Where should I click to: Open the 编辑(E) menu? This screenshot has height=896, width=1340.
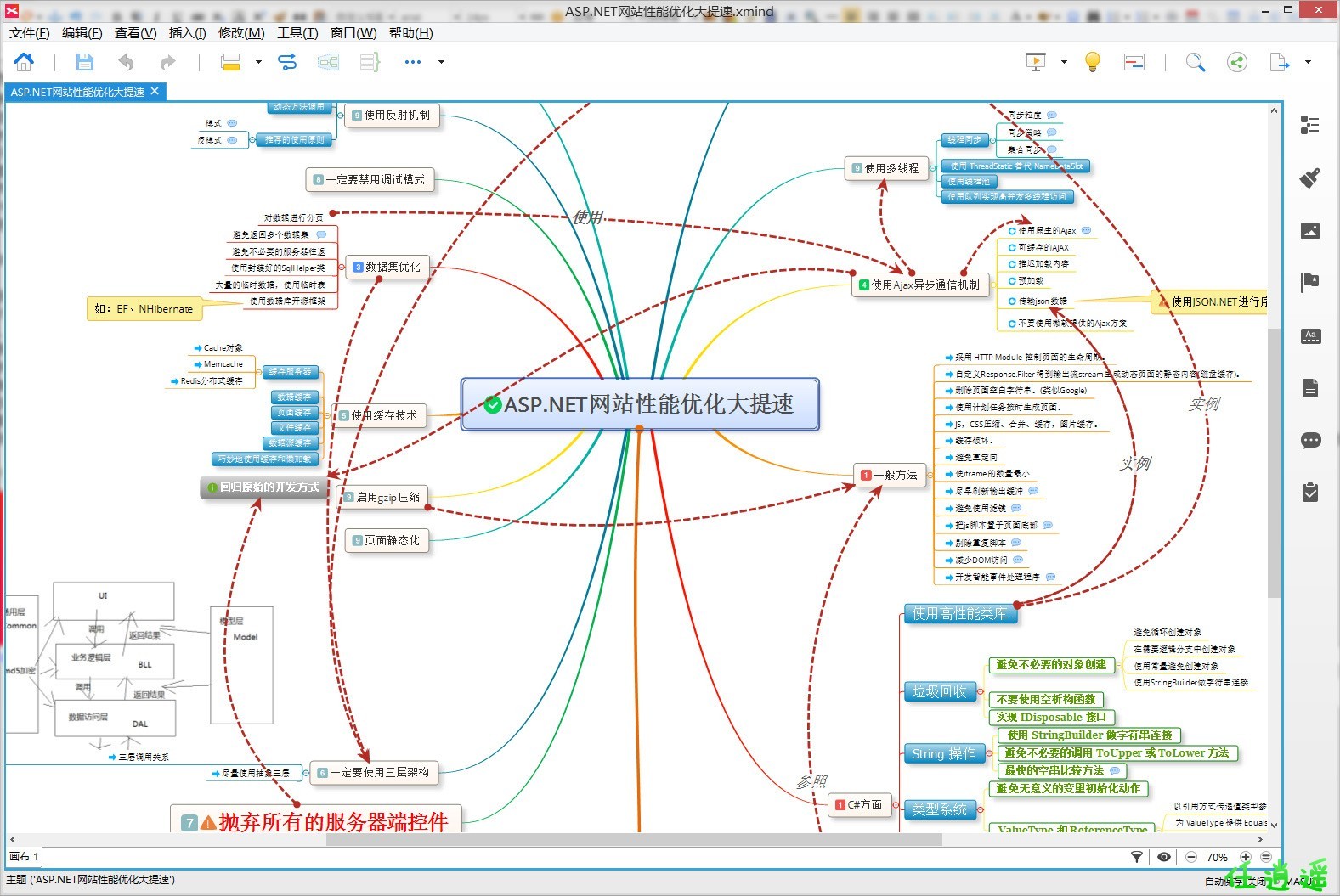(x=82, y=32)
